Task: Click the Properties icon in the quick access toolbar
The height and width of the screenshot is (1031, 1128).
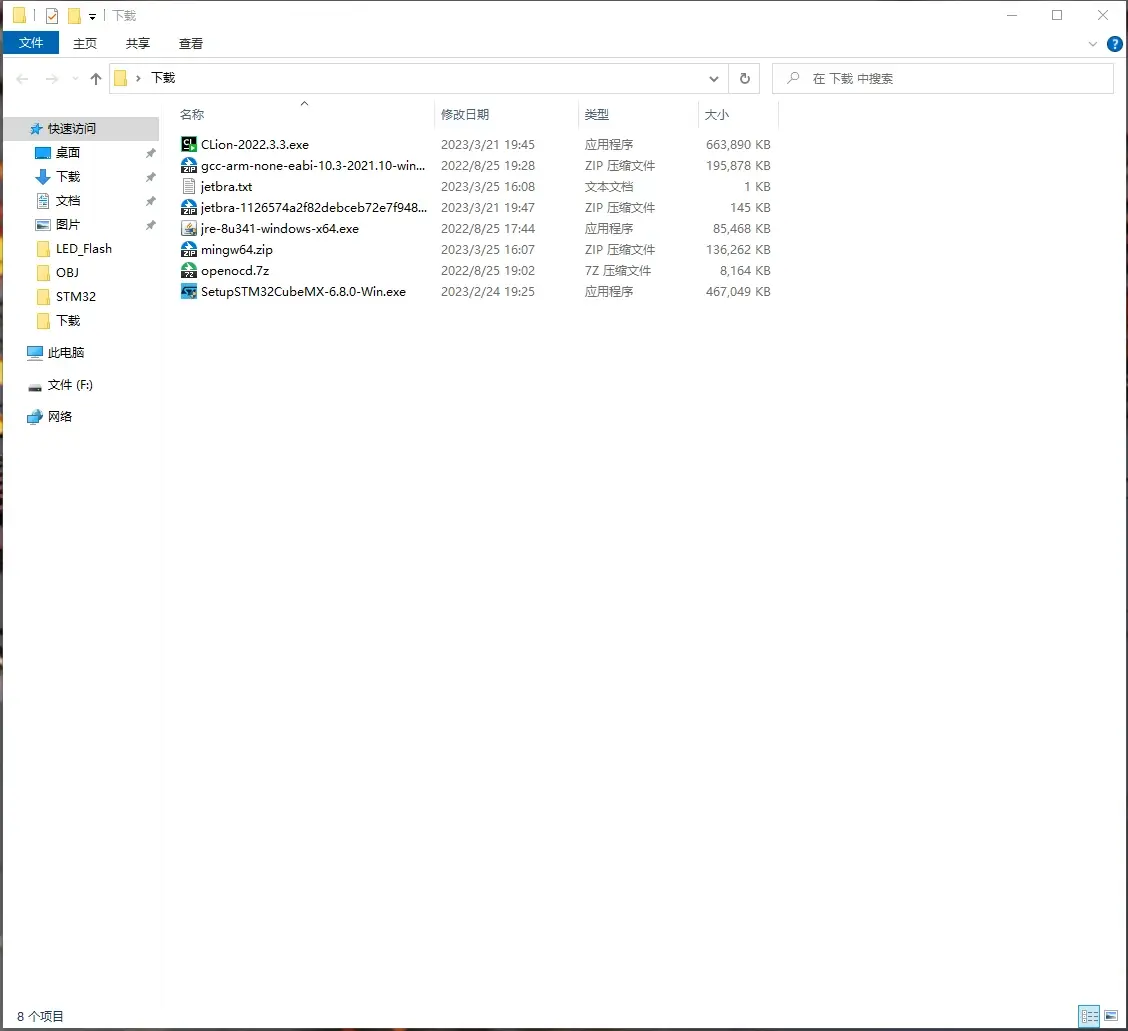Action: click(x=52, y=15)
